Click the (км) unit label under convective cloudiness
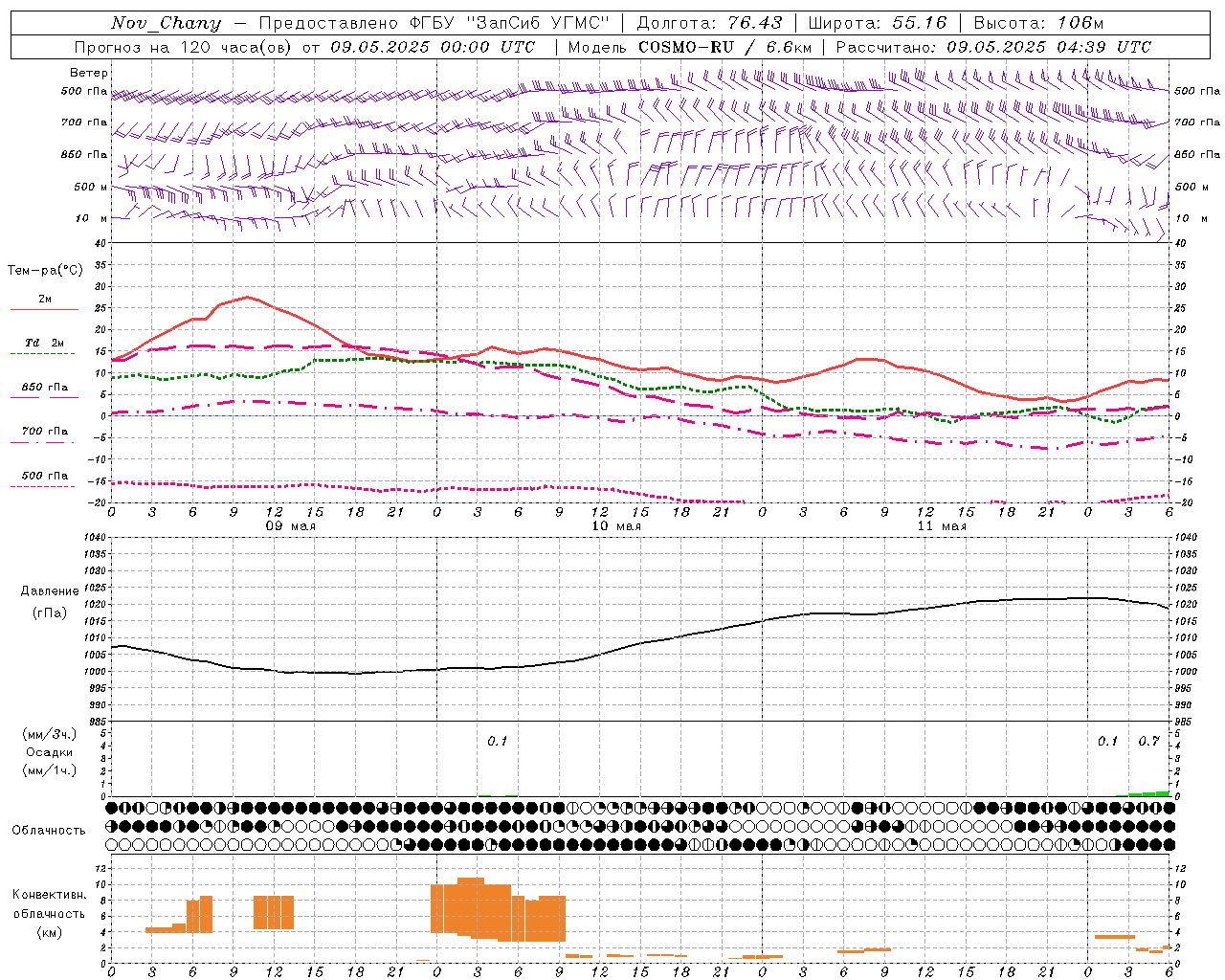The image size is (1225, 980). click(x=50, y=931)
